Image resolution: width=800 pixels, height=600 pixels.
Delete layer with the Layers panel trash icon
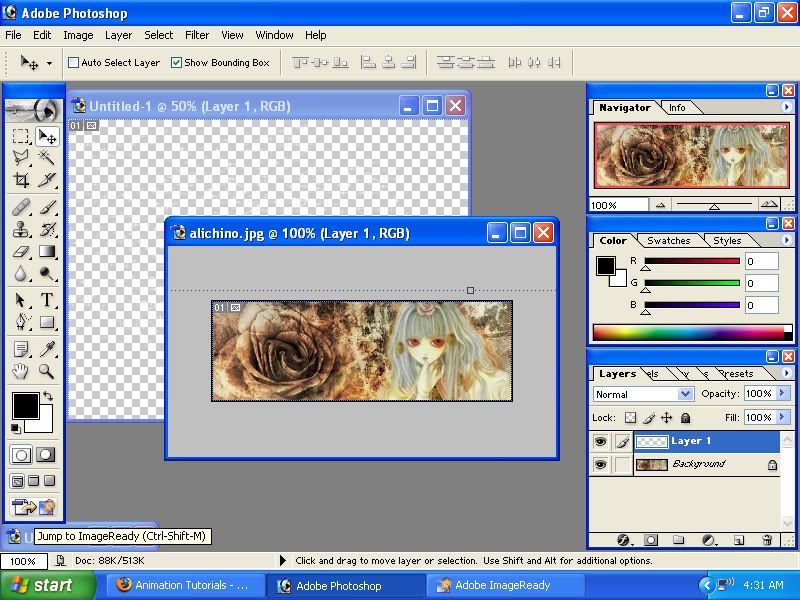click(766, 540)
